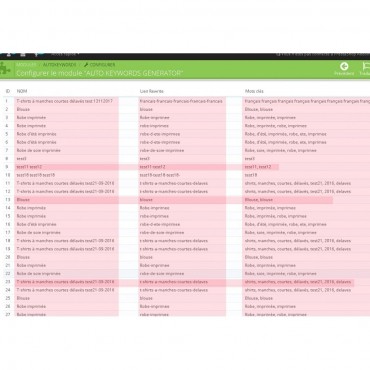Select highlighted 'Blouse' name in row 13
Screen dimensions: 370x370
[23, 200]
